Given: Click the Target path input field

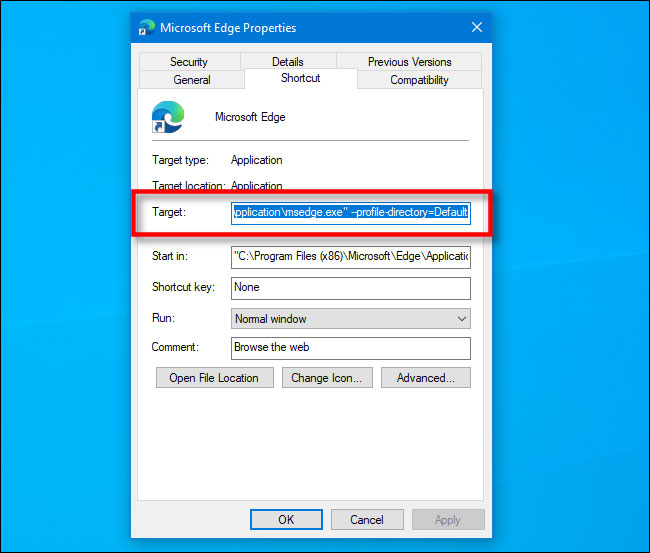Looking at the screenshot, I should [351, 213].
